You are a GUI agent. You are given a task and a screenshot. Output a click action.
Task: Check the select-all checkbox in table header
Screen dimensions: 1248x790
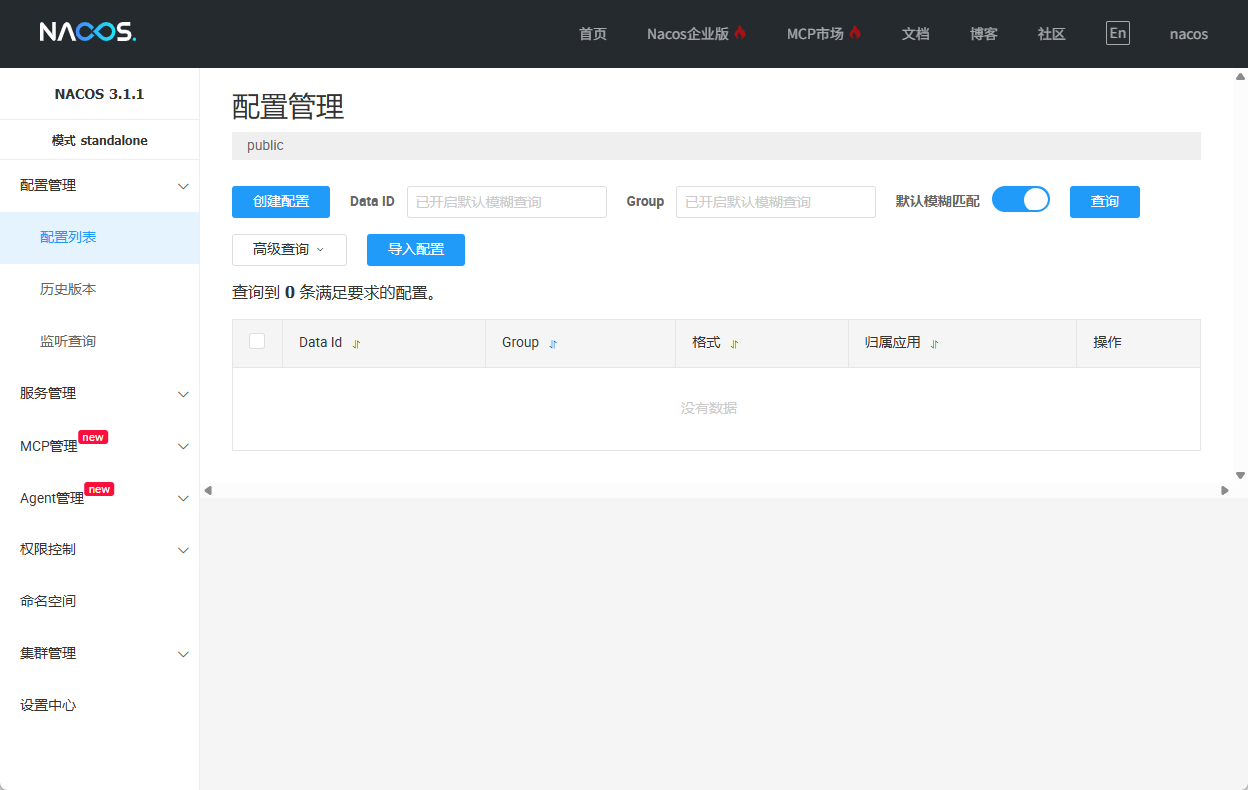(x=257, y=342)
